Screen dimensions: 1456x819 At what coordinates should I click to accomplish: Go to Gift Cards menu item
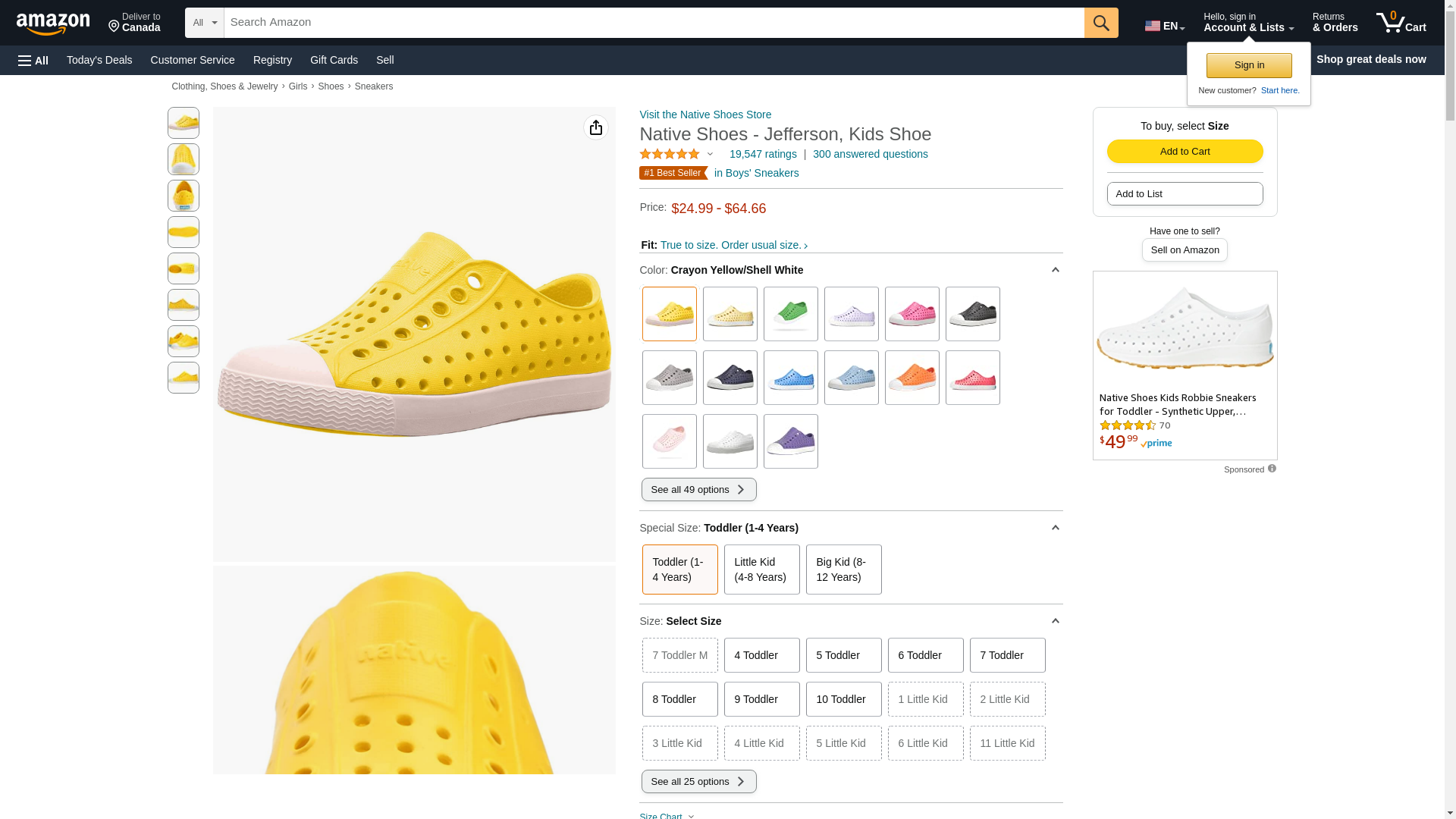coord(334,60)
